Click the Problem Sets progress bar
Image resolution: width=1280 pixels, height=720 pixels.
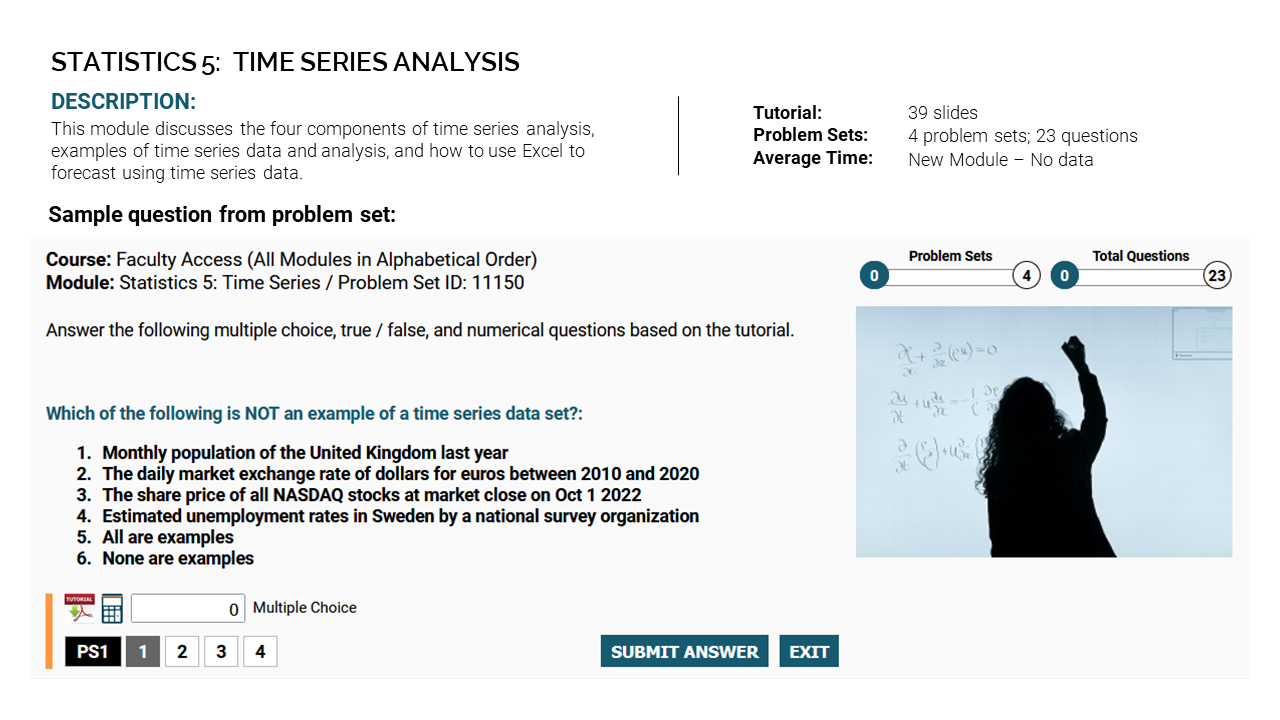point(950,275)
